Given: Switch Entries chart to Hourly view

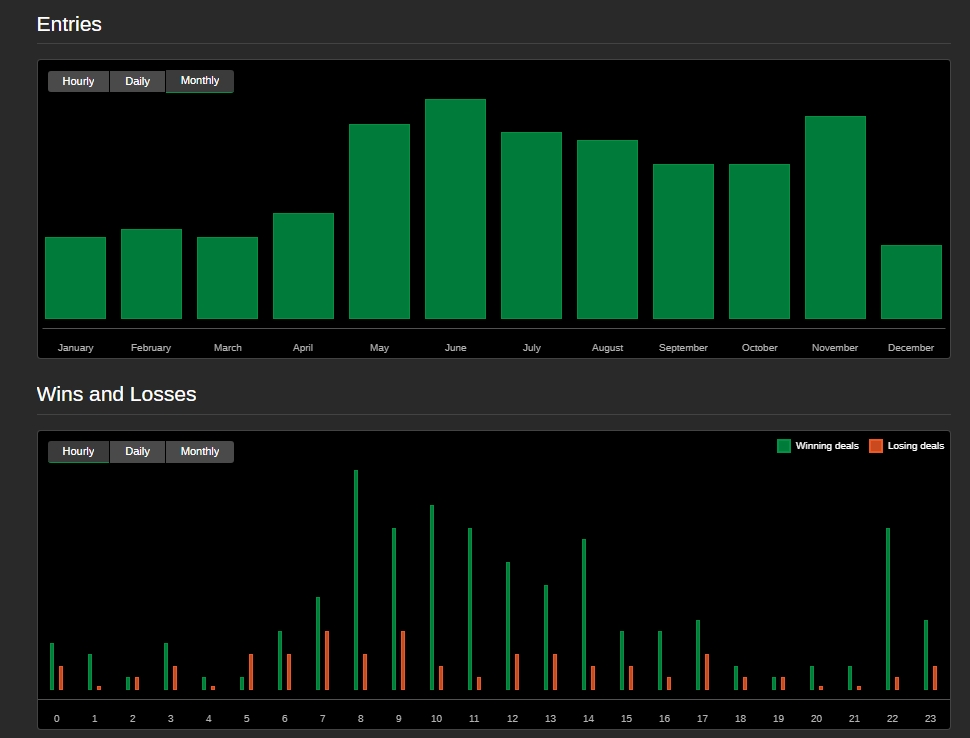Looking at the screenshot, I should pos(78,81).
